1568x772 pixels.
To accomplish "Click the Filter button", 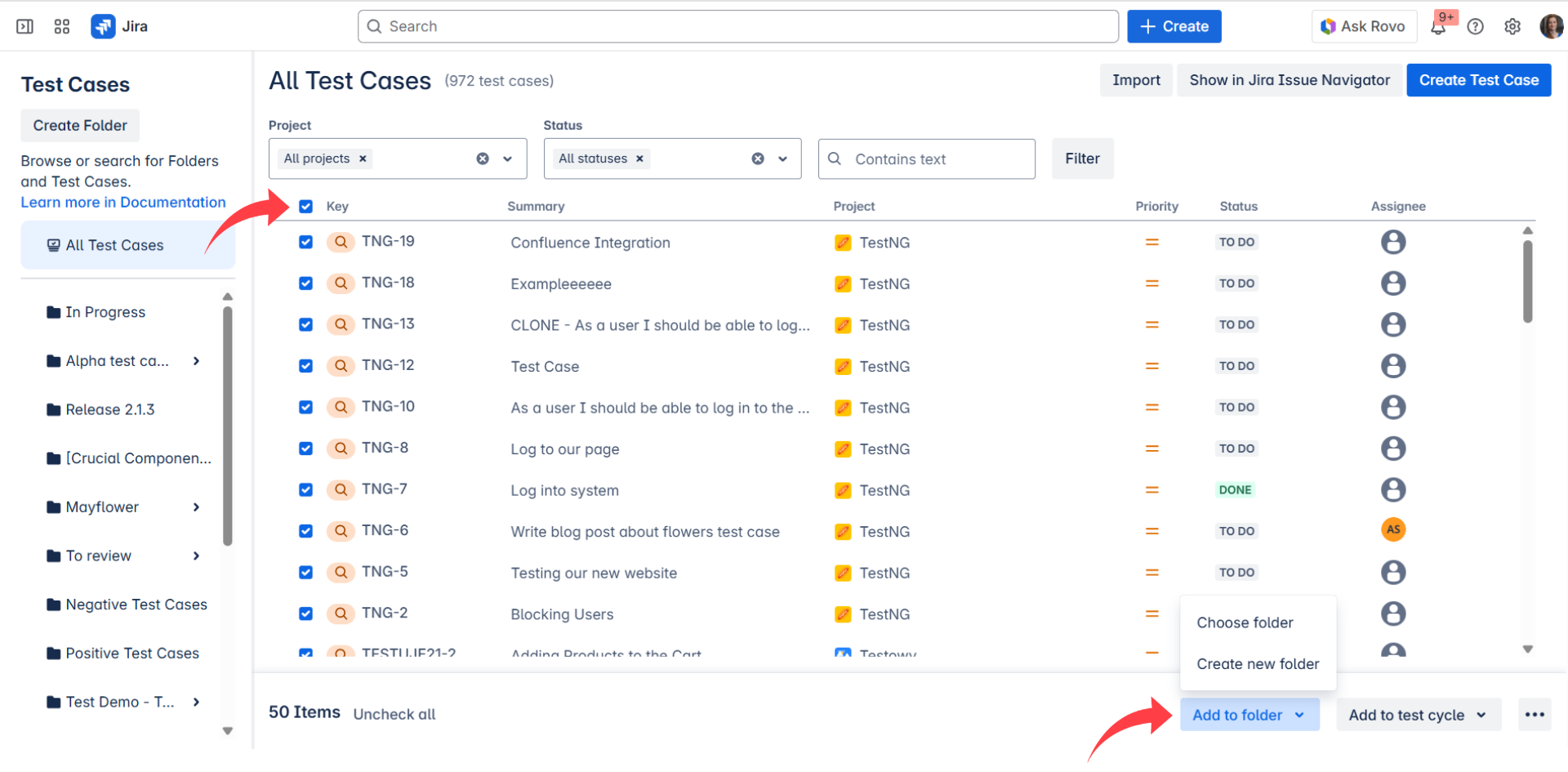I will point(1082,158).
